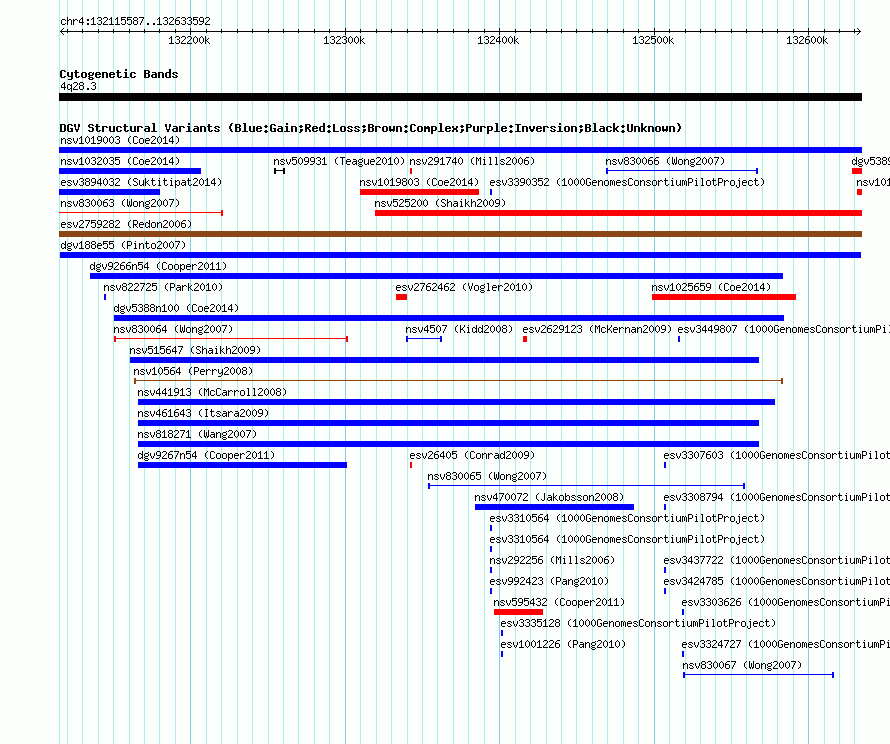Open the dgv9266n54 (Cooper2011) variant label
The image size is (890, 744).
click(x=158, y=266)
